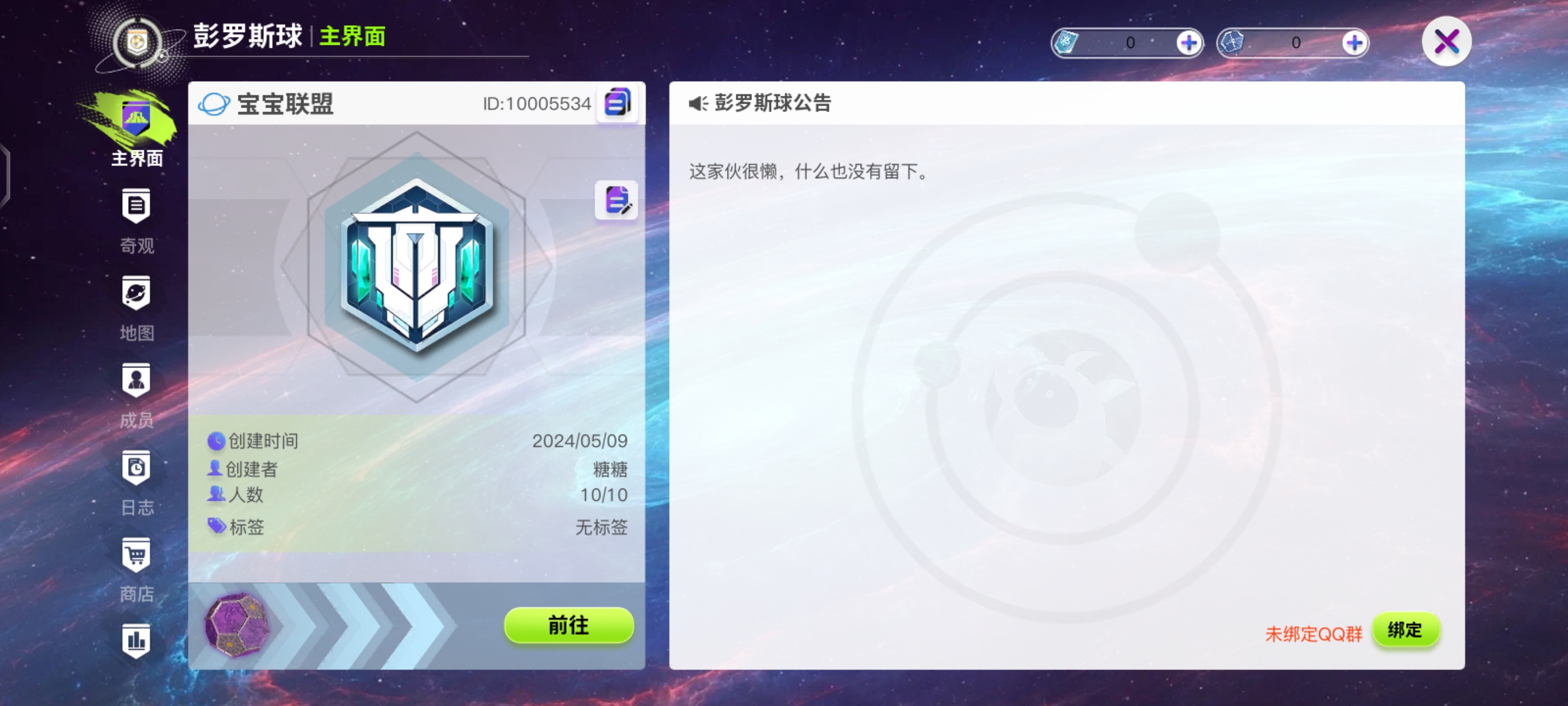Click the 绑定 bind QQ group button
The width and height of the screenshot is (1568, 706).
pyautogui.click(x=1406, y=630)
